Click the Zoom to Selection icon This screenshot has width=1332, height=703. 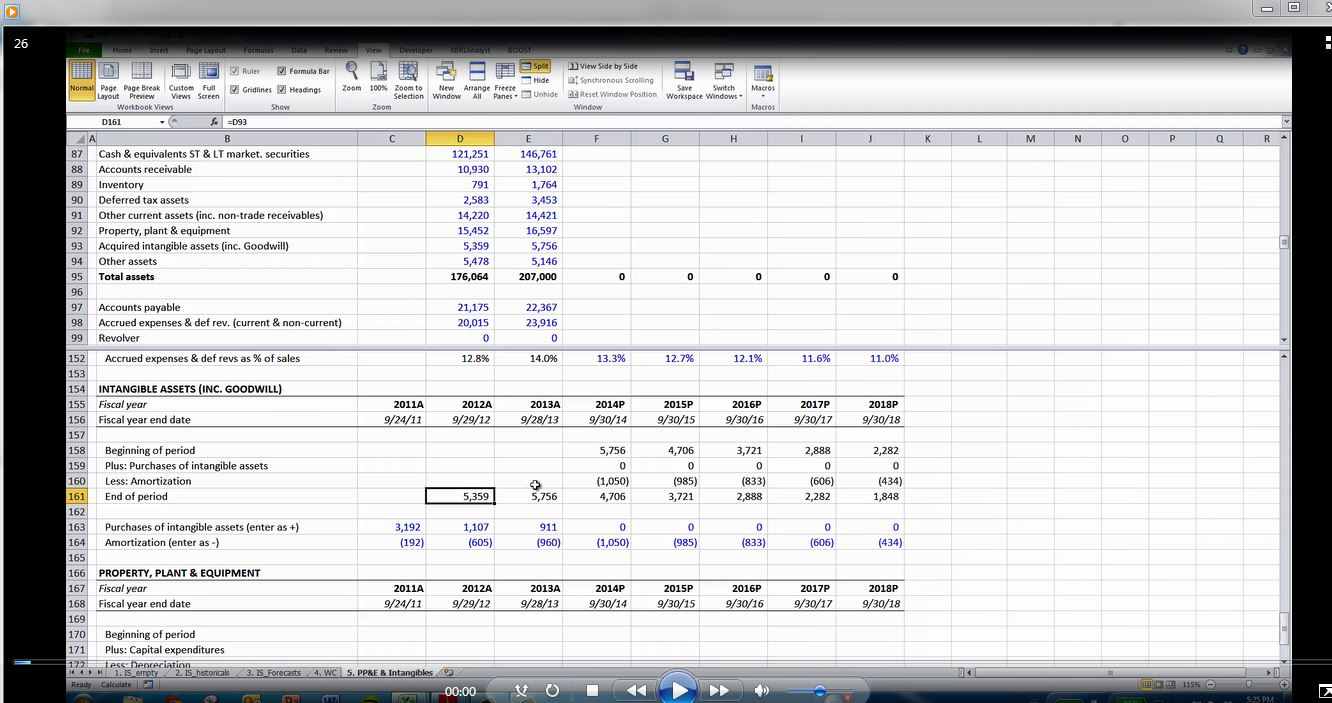pyautogui.click(x=408, y=79)
